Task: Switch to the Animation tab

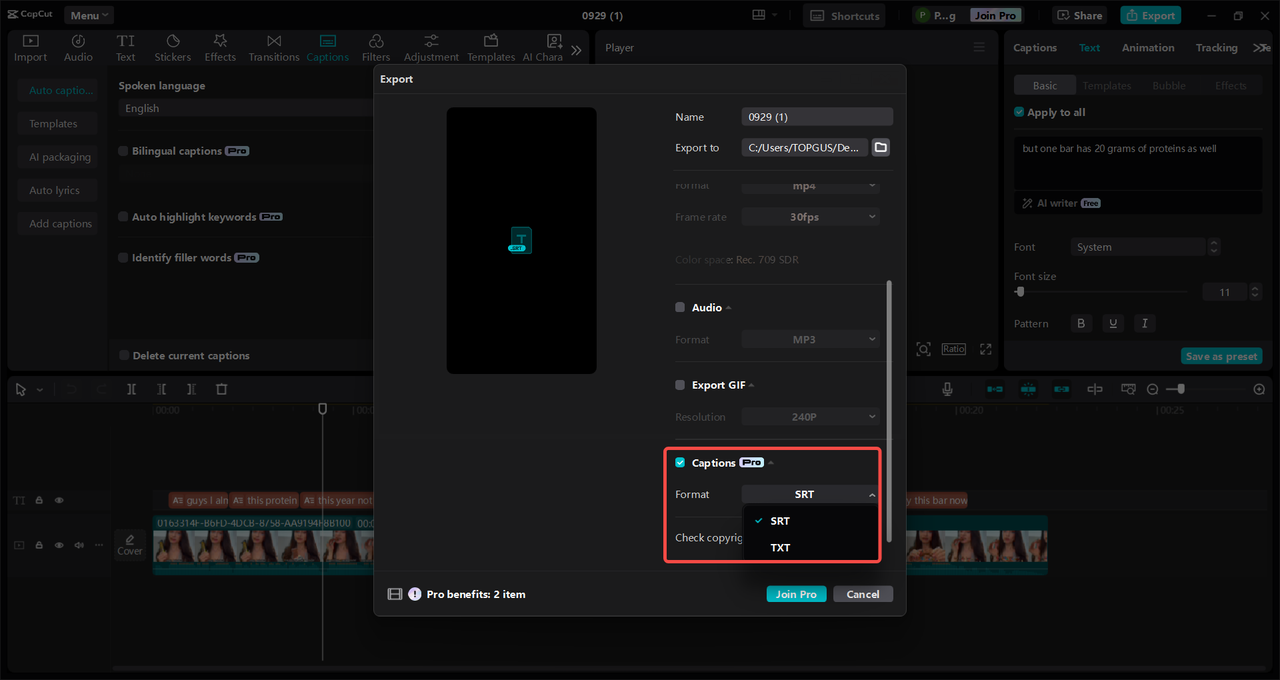Action: point(1148,48)
